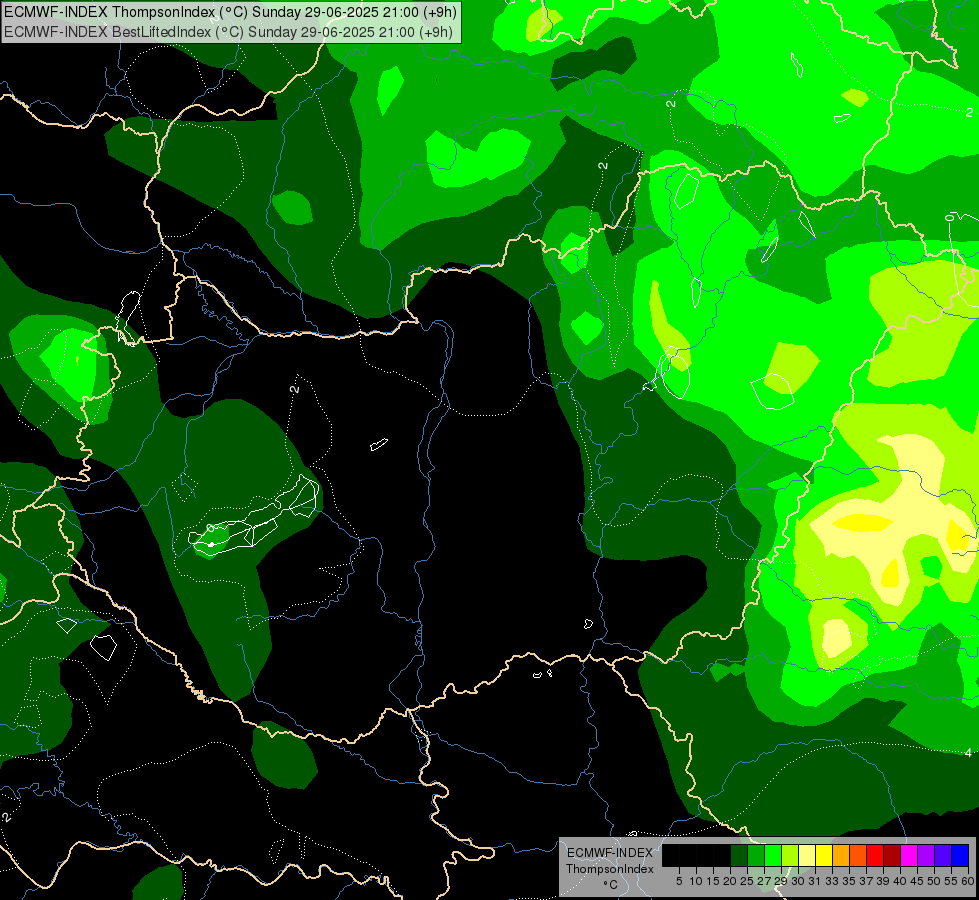Click the legend scale value 39

(883, 881)
